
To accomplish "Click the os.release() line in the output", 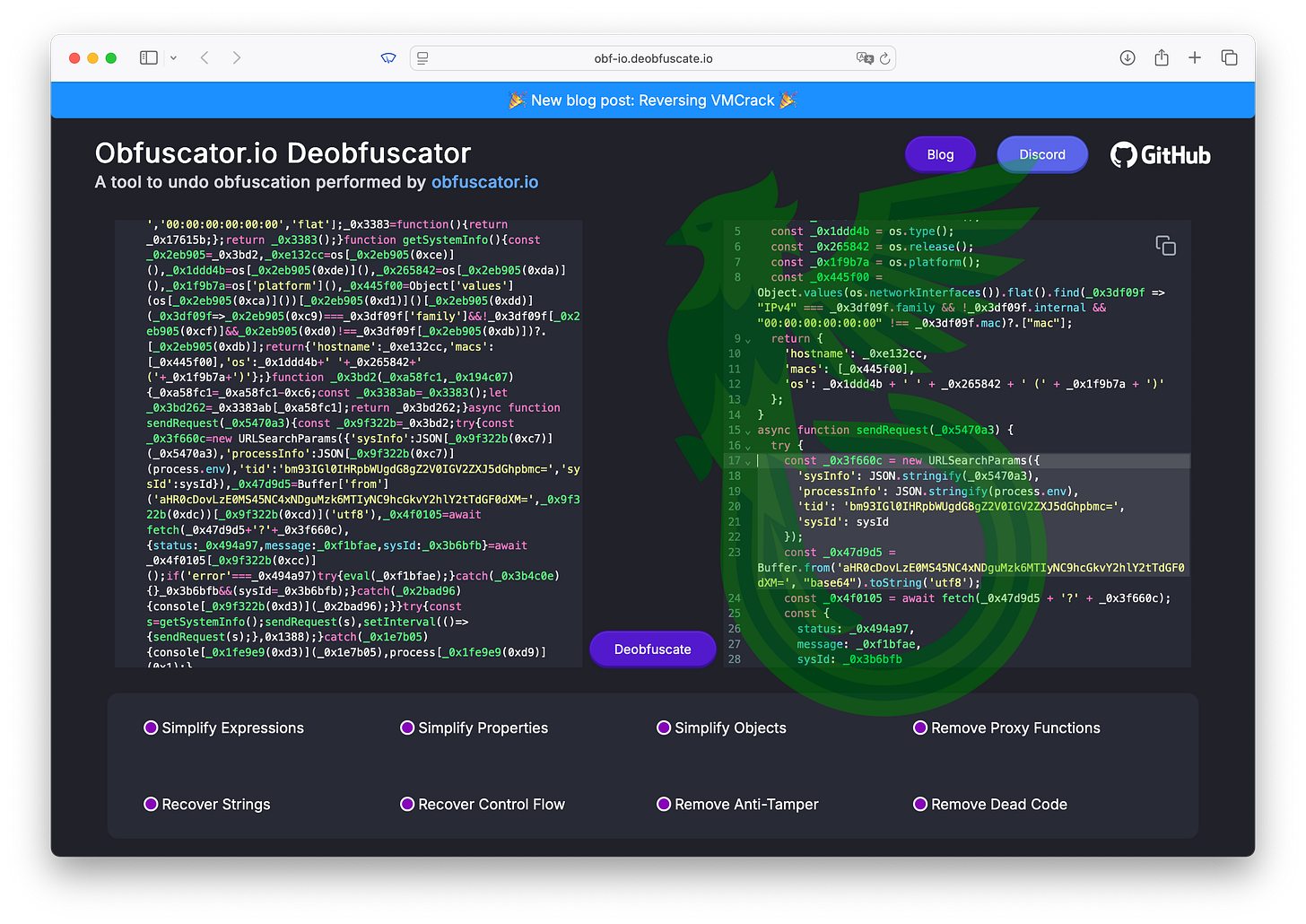I will pos(973,247).
